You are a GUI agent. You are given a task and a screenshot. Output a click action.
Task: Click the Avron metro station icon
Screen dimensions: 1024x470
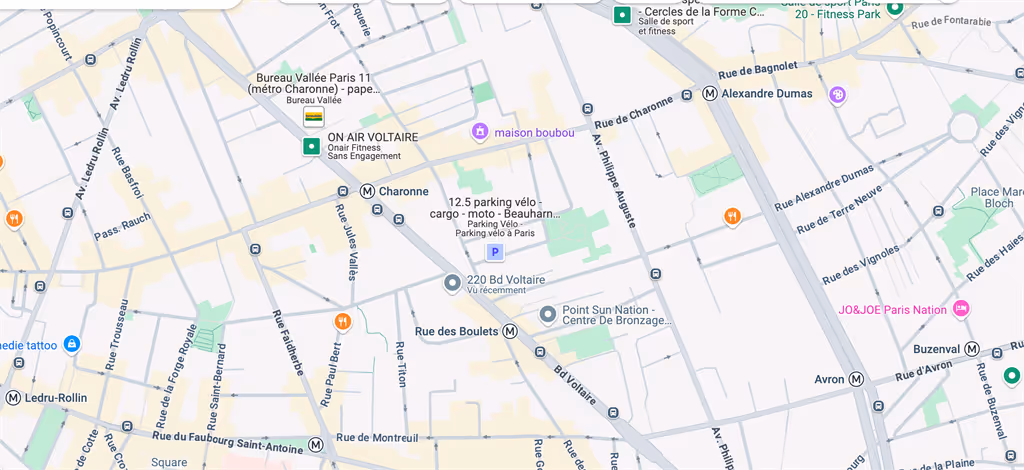tap(856, 379)
